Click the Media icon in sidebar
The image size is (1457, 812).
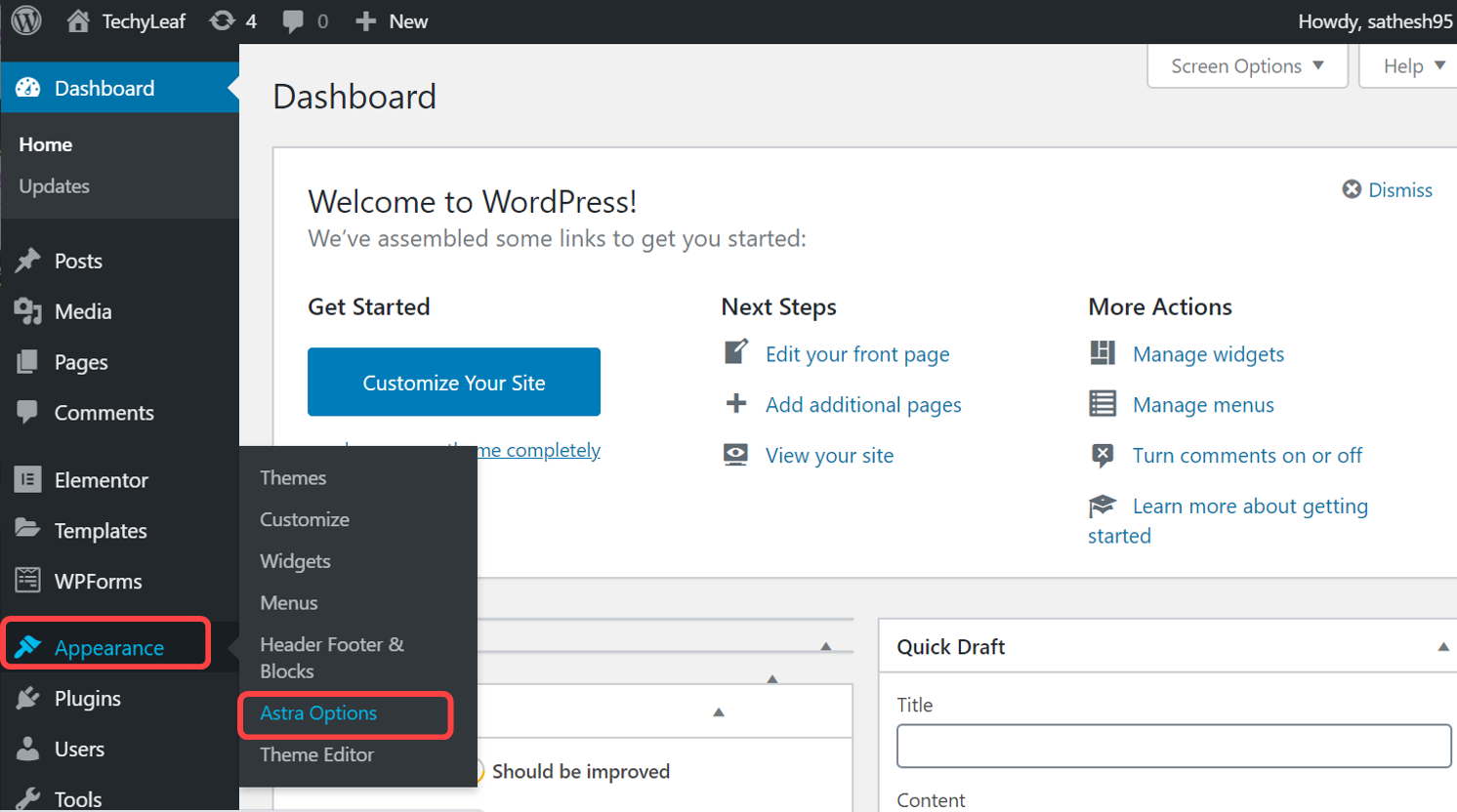coord(27,311)
